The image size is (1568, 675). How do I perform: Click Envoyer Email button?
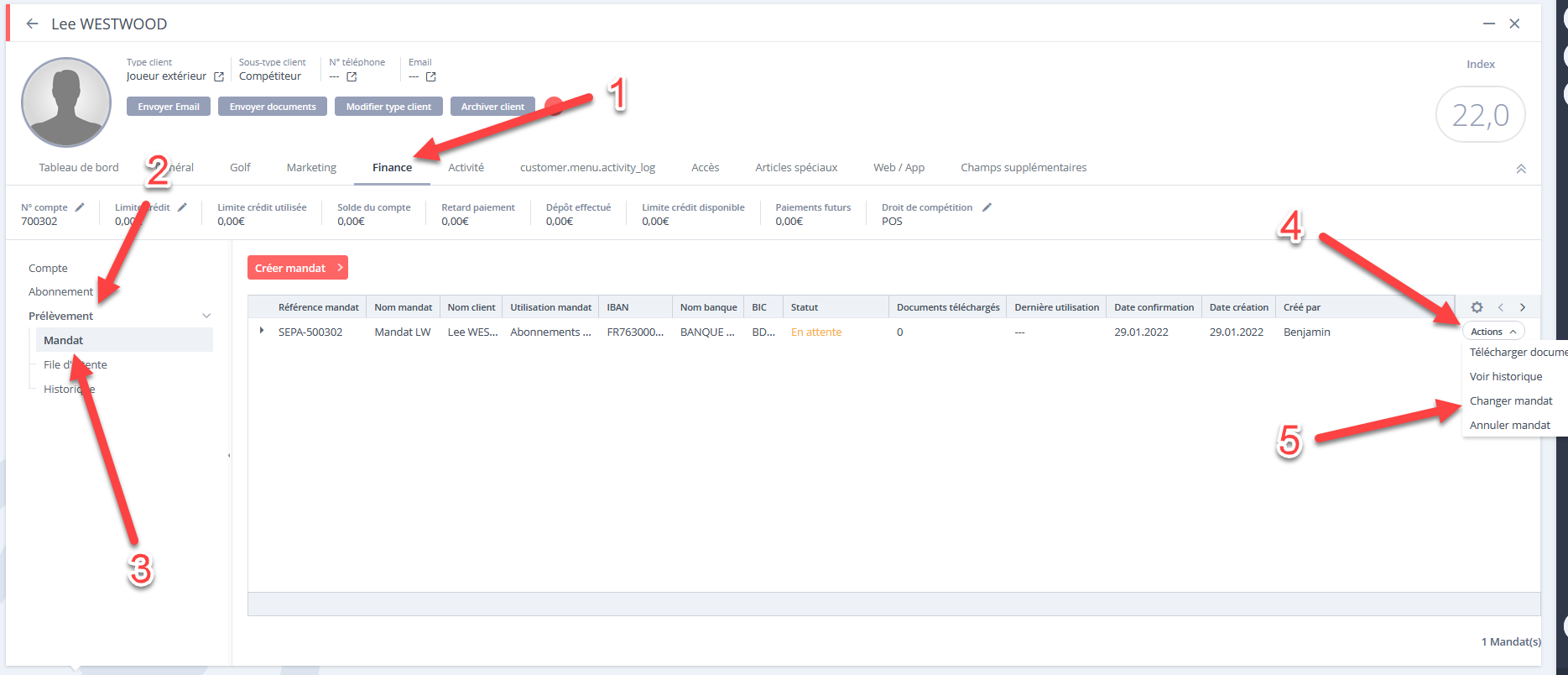[169, 107]
